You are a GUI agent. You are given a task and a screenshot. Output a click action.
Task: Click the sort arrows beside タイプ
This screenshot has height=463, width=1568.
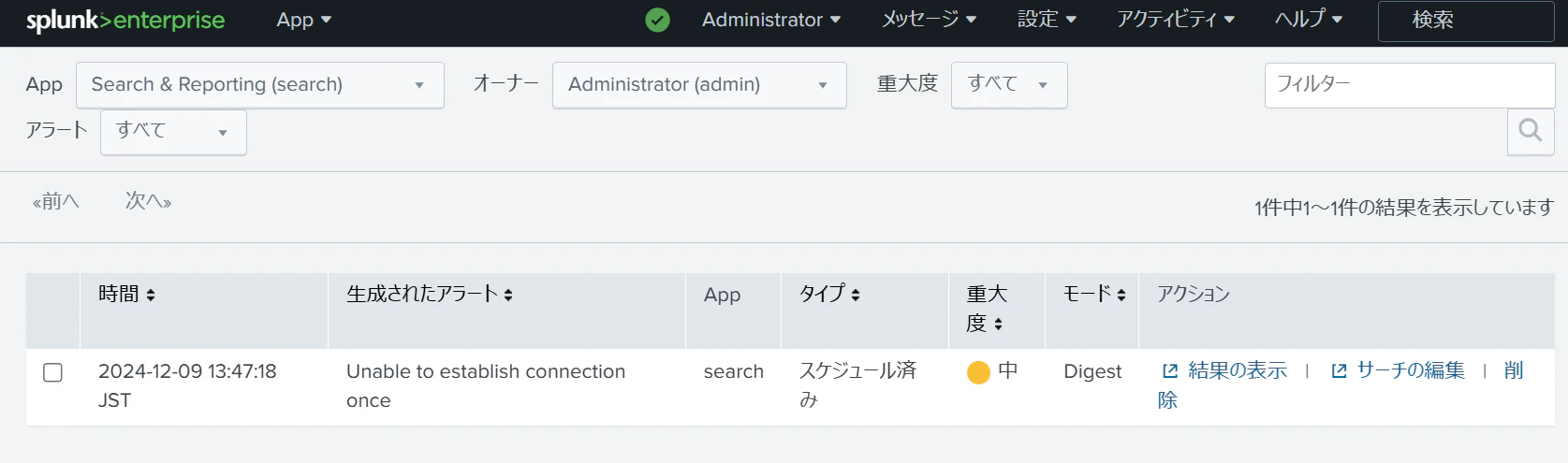coord(856,295)
